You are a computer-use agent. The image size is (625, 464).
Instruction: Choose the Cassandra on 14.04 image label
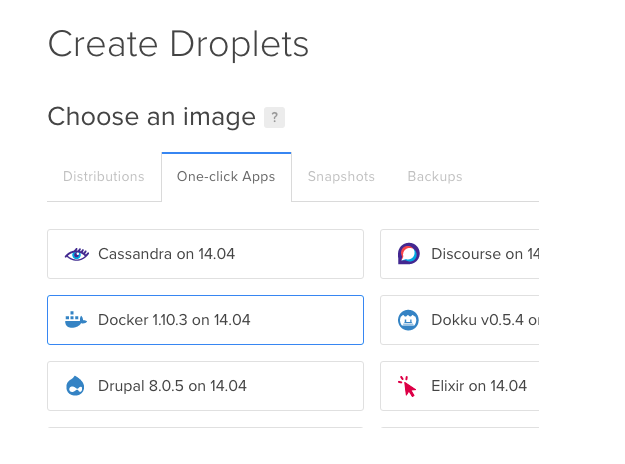(x=166, y=254)
